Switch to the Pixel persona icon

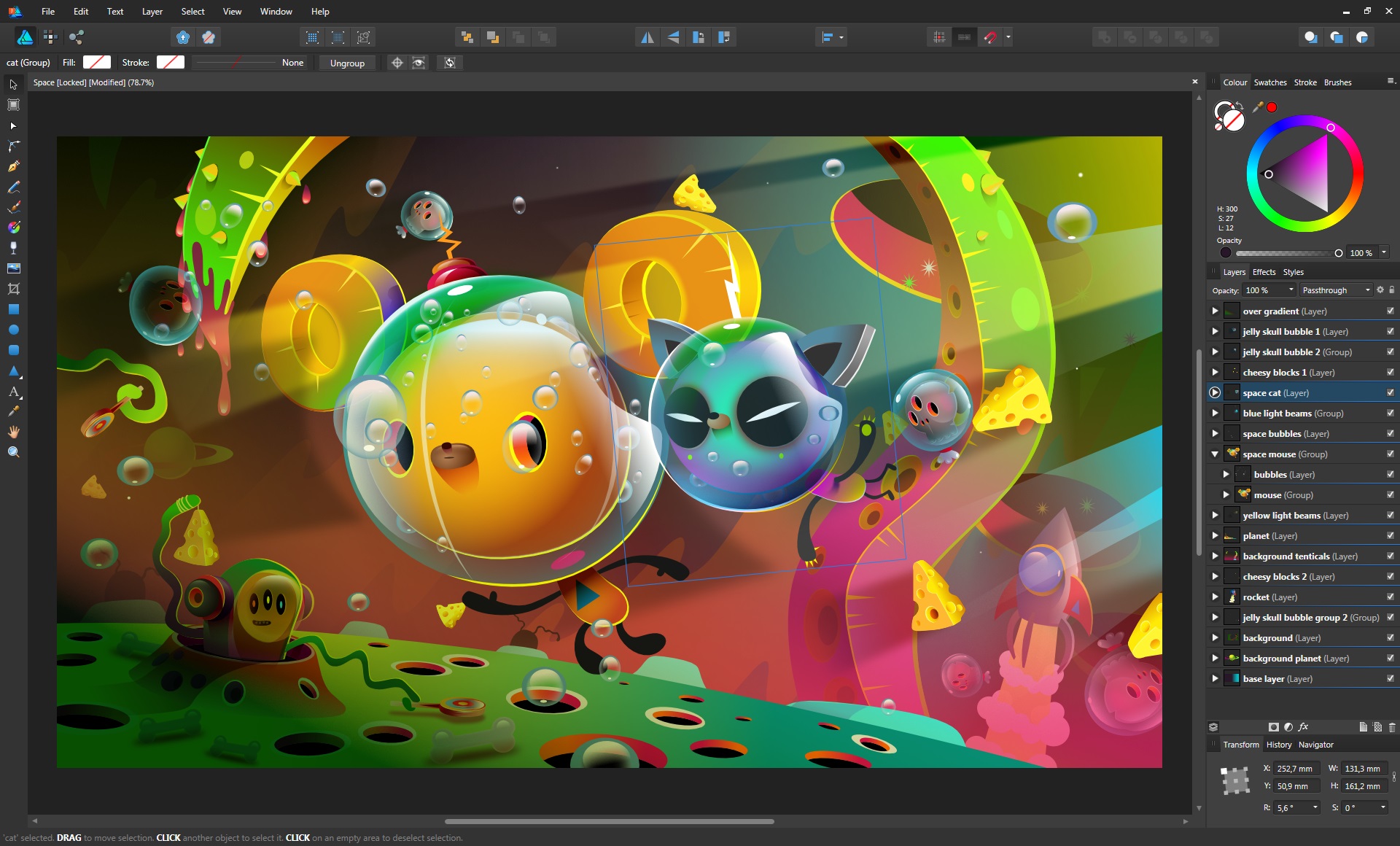tap(50, 37)
